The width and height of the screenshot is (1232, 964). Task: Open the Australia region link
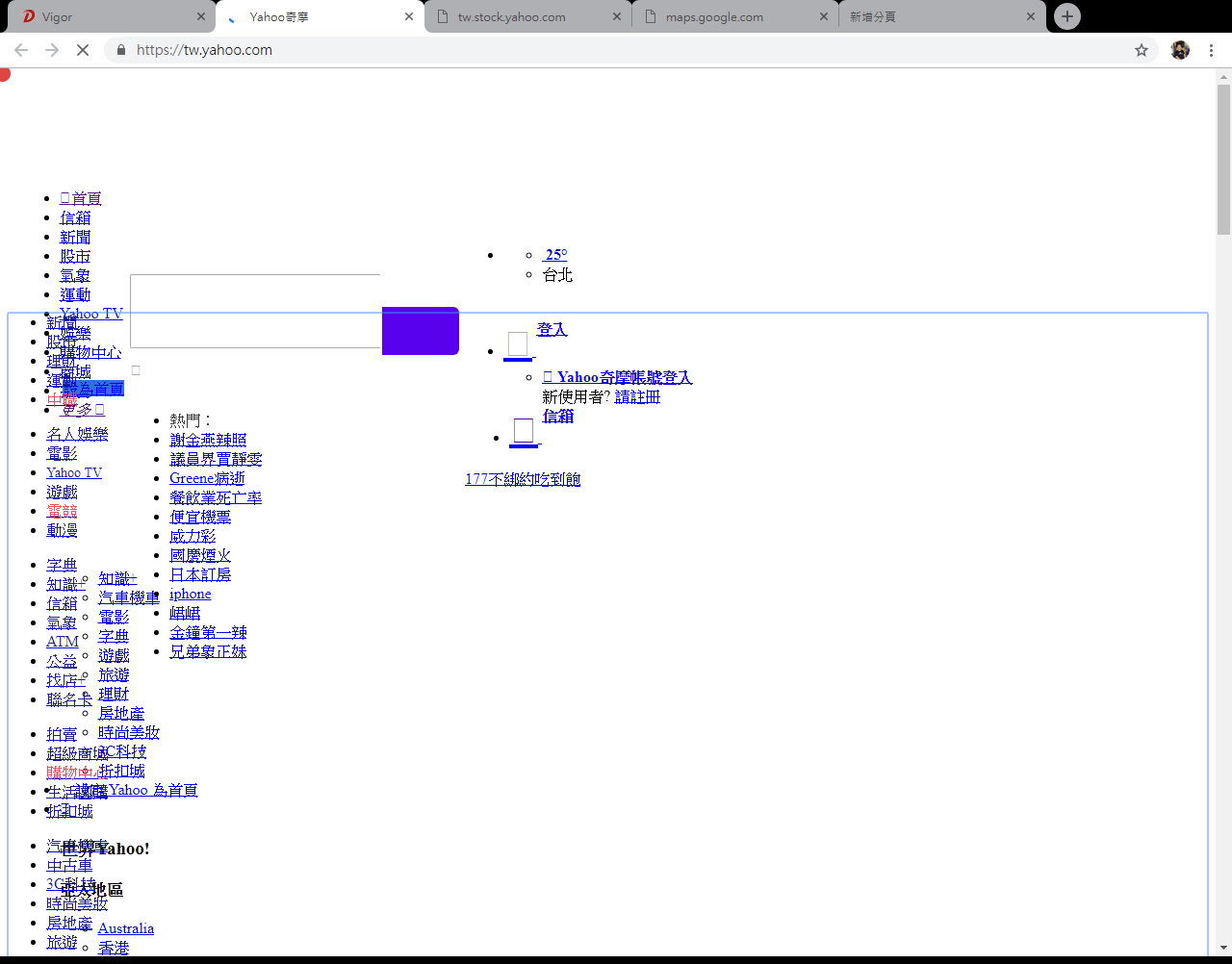126,928
